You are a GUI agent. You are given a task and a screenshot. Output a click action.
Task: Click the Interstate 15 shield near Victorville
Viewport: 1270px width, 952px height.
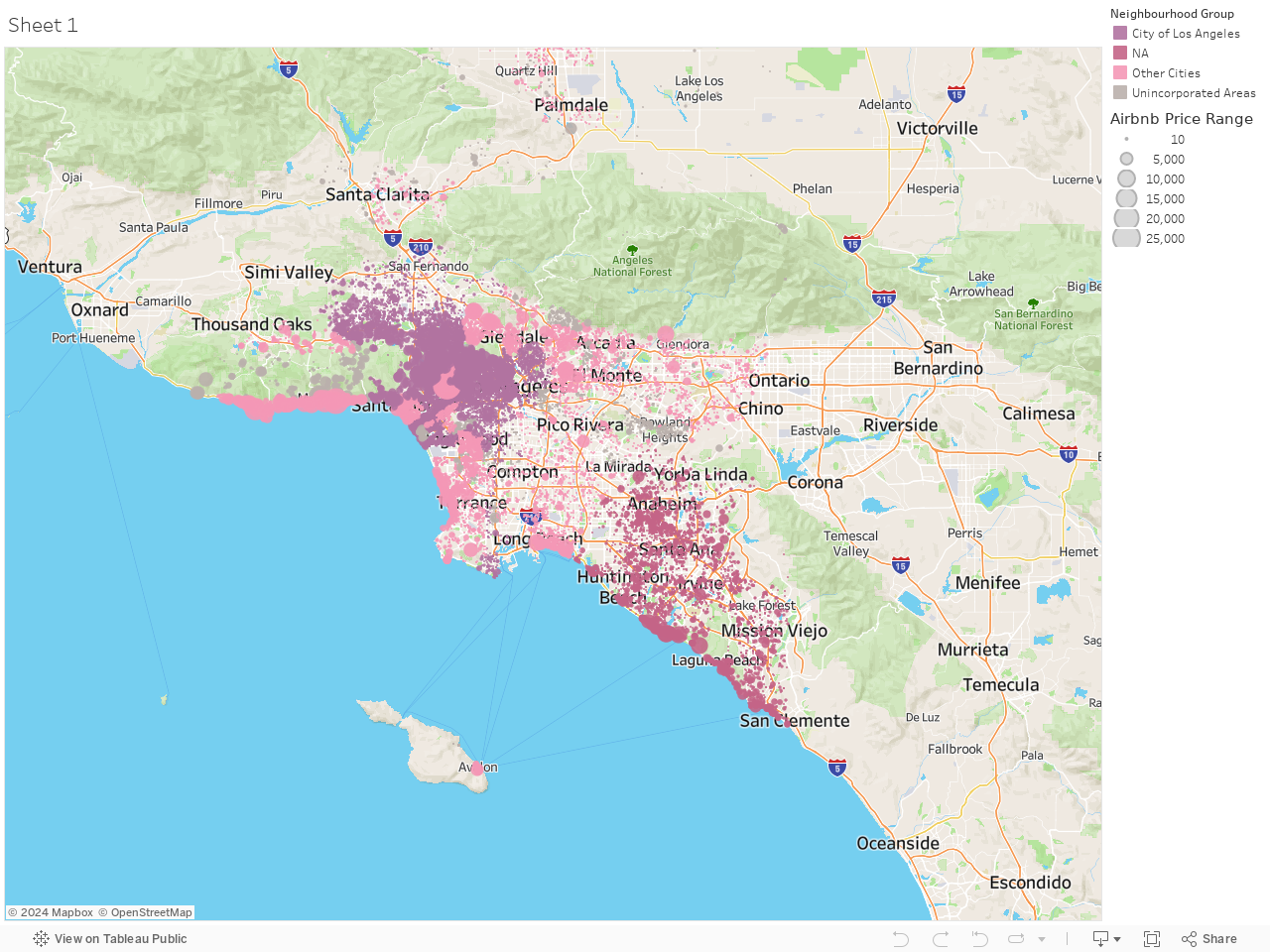pyautogui.click(x=955, y=94)
